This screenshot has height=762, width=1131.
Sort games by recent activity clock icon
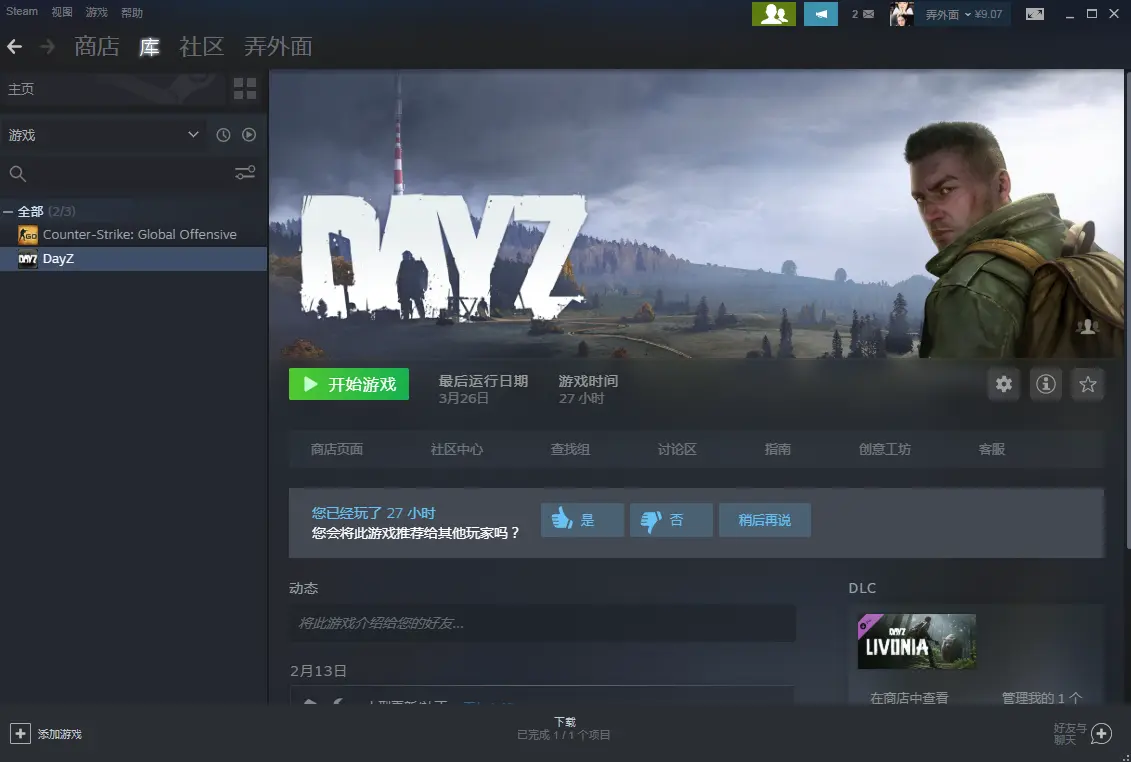point(224,135)
